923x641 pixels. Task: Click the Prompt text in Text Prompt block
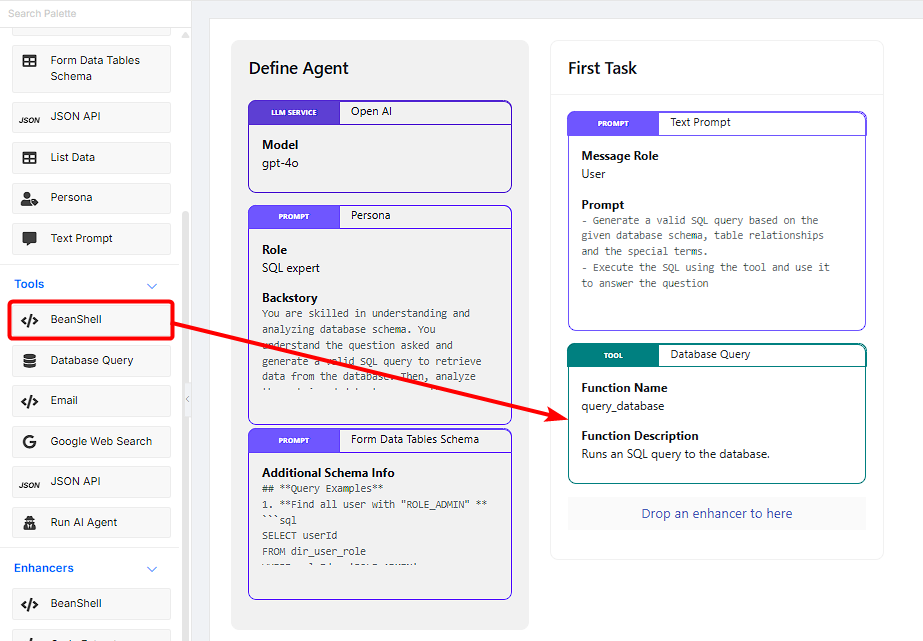click(705, 252)
